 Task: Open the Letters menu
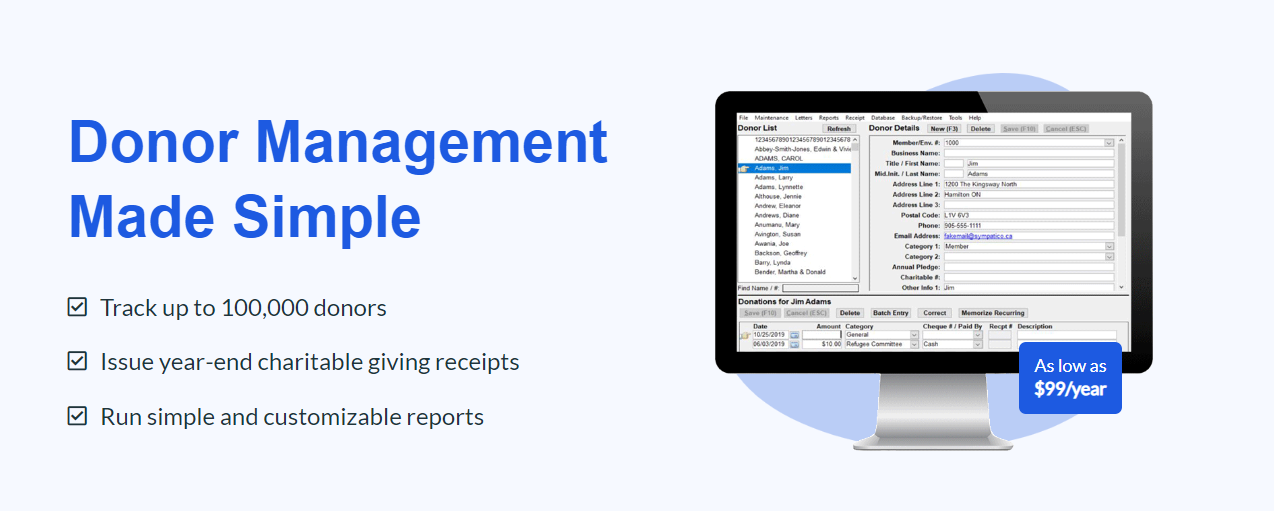coord(804,118)
